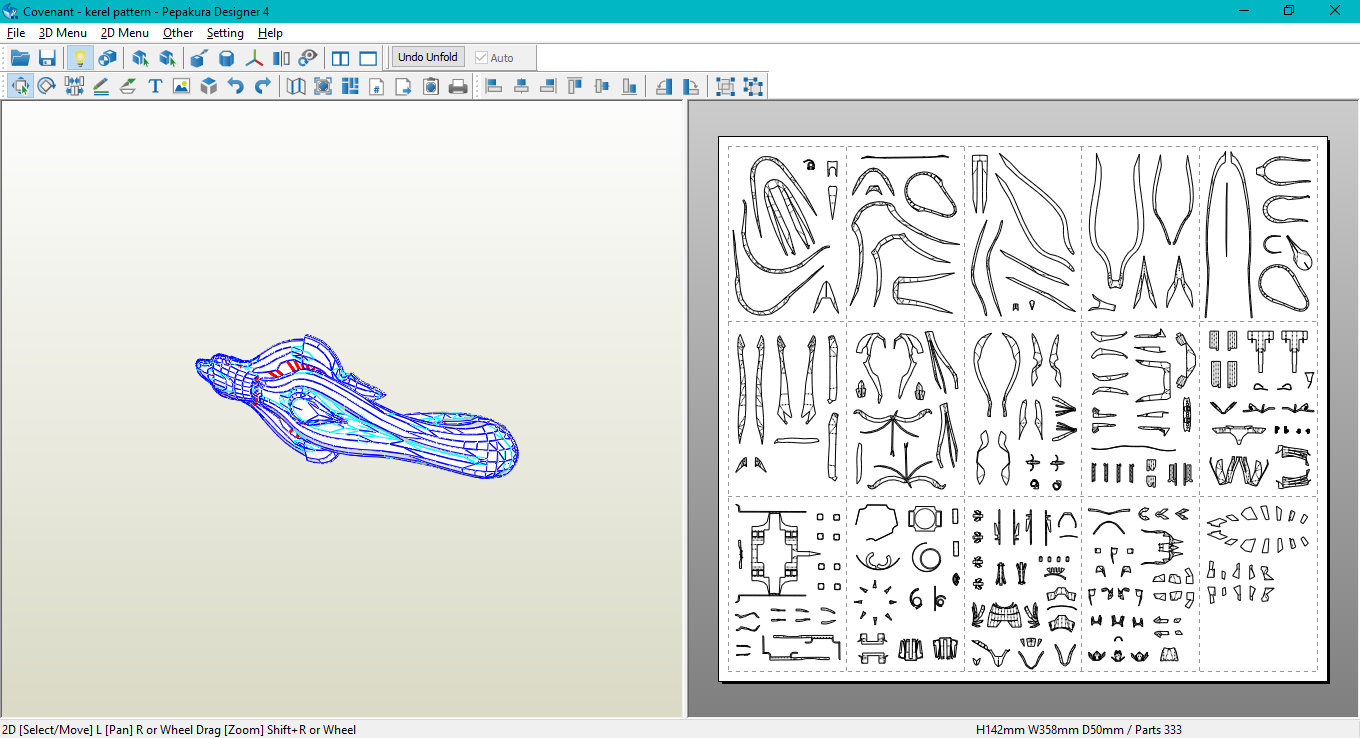Click second cube-with-arrow icon in top toolbar
The image size is (1360, 738).
tap(167, 57)
